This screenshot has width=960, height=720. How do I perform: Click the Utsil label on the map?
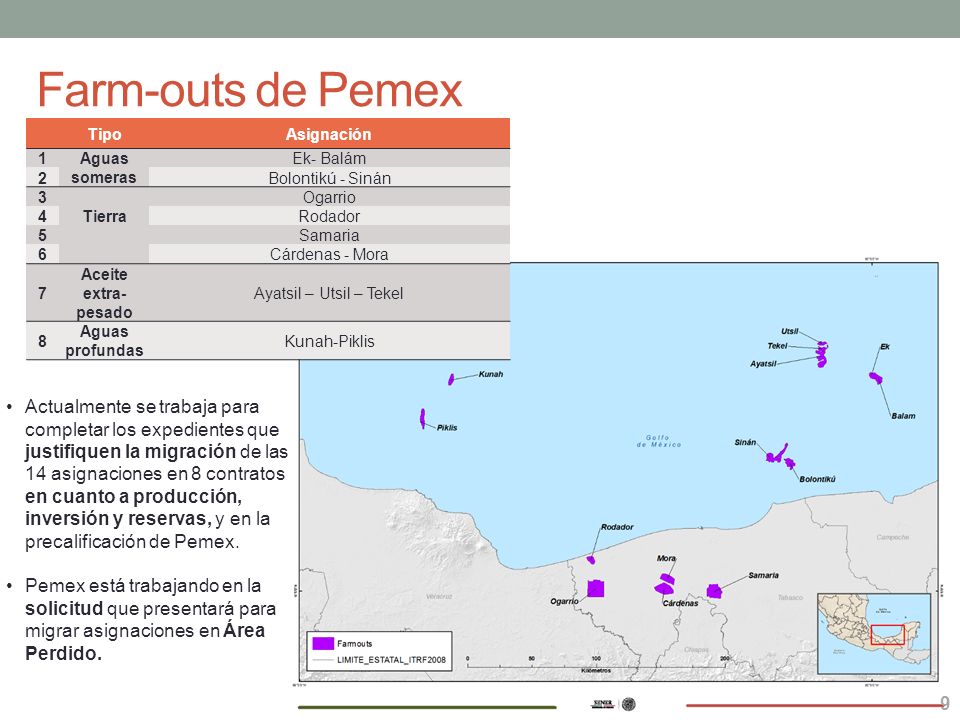point(790,331)
